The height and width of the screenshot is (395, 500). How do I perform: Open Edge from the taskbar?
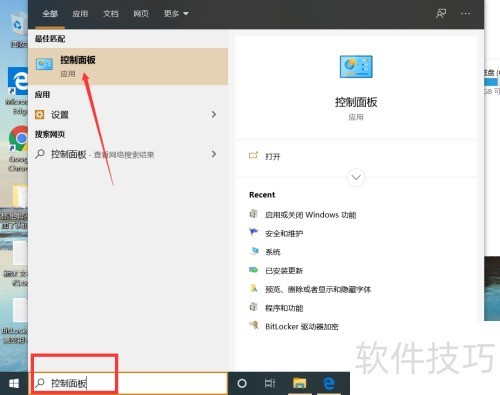coord(329,384)
